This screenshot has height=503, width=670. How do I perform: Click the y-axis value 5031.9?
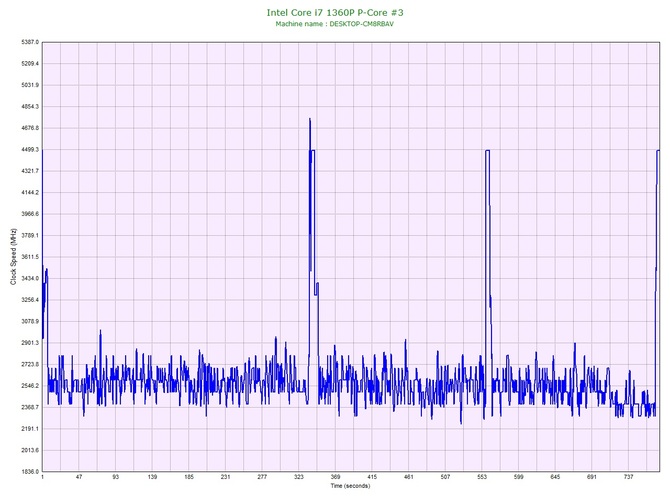tap(30, 85)
